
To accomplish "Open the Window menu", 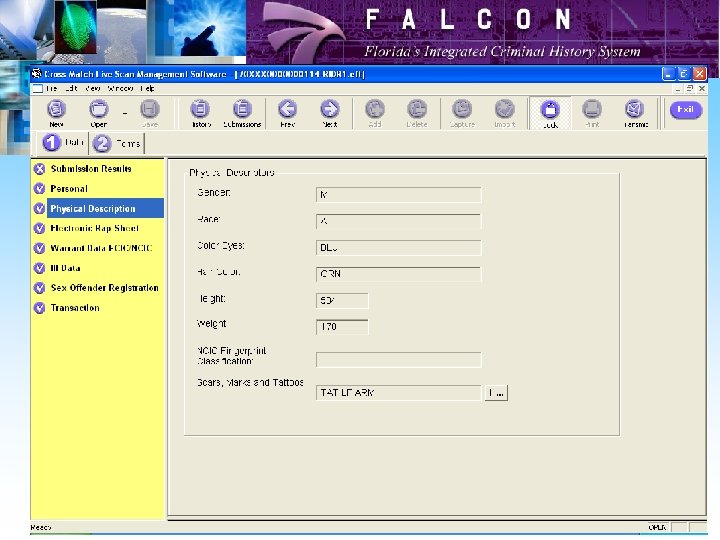I will pos(120,88).
